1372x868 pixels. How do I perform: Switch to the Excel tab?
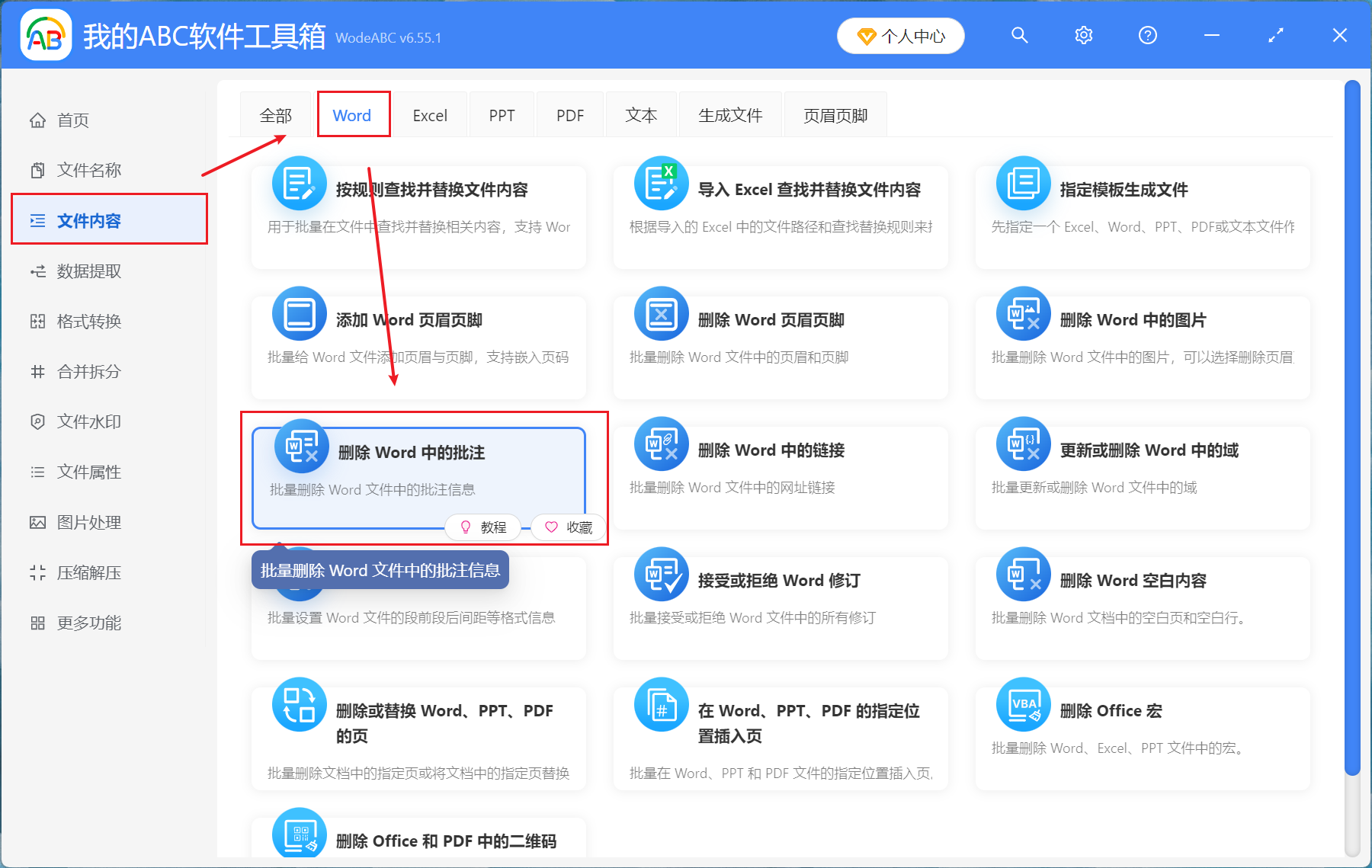click(x=430, y=114)
